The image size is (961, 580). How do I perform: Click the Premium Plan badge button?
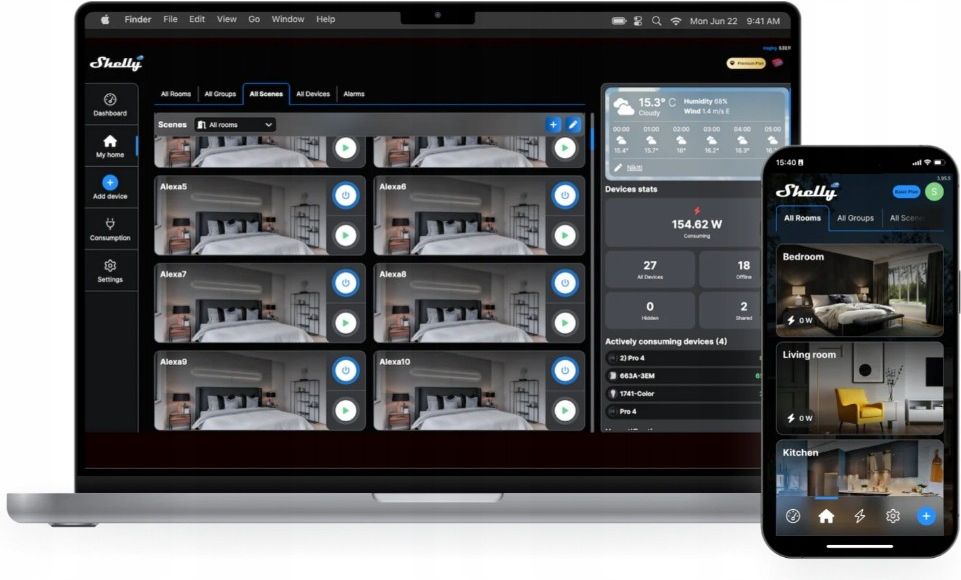[x=746, y=63]
